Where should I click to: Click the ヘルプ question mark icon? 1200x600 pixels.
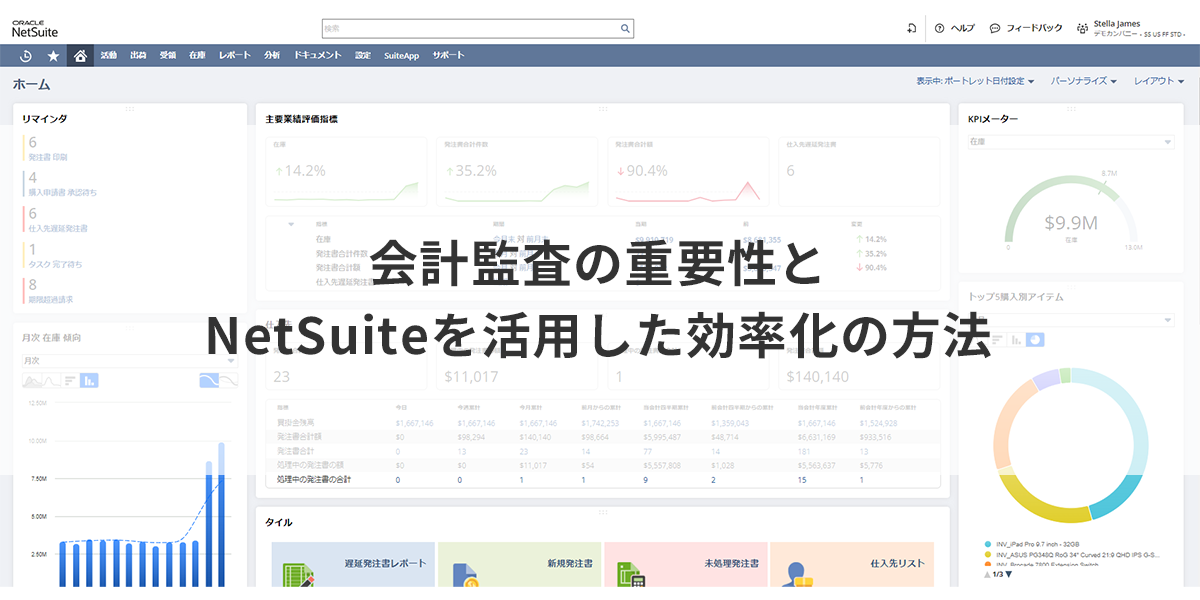pos(939,28)
